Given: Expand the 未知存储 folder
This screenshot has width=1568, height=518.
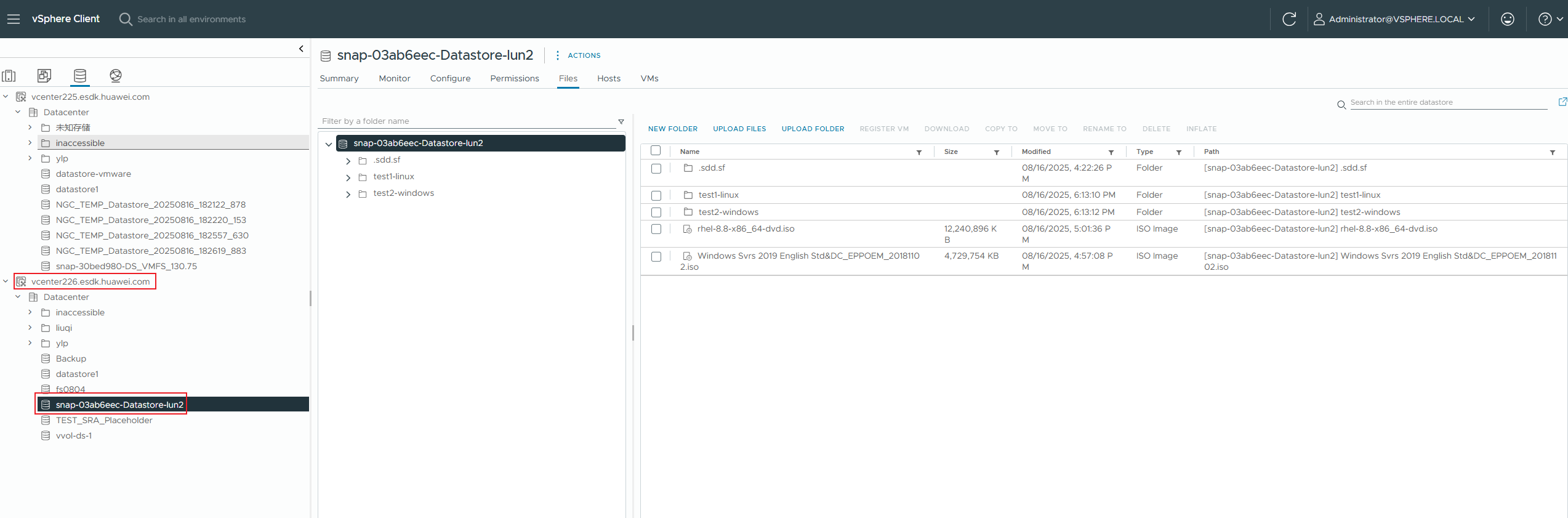Looking at the screenshot, I should coord(30,127).
